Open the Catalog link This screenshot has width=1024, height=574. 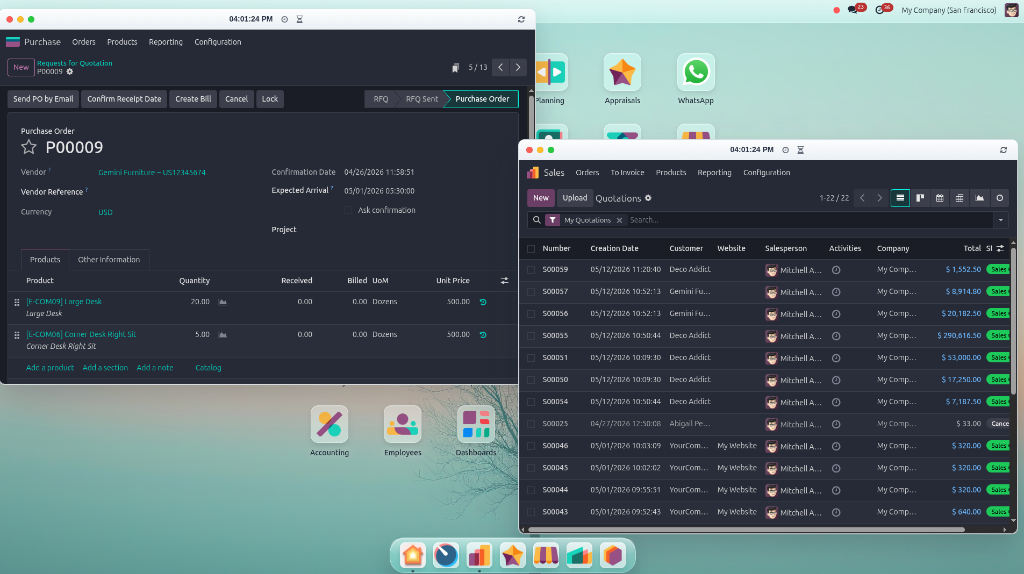tap(208, 368)
